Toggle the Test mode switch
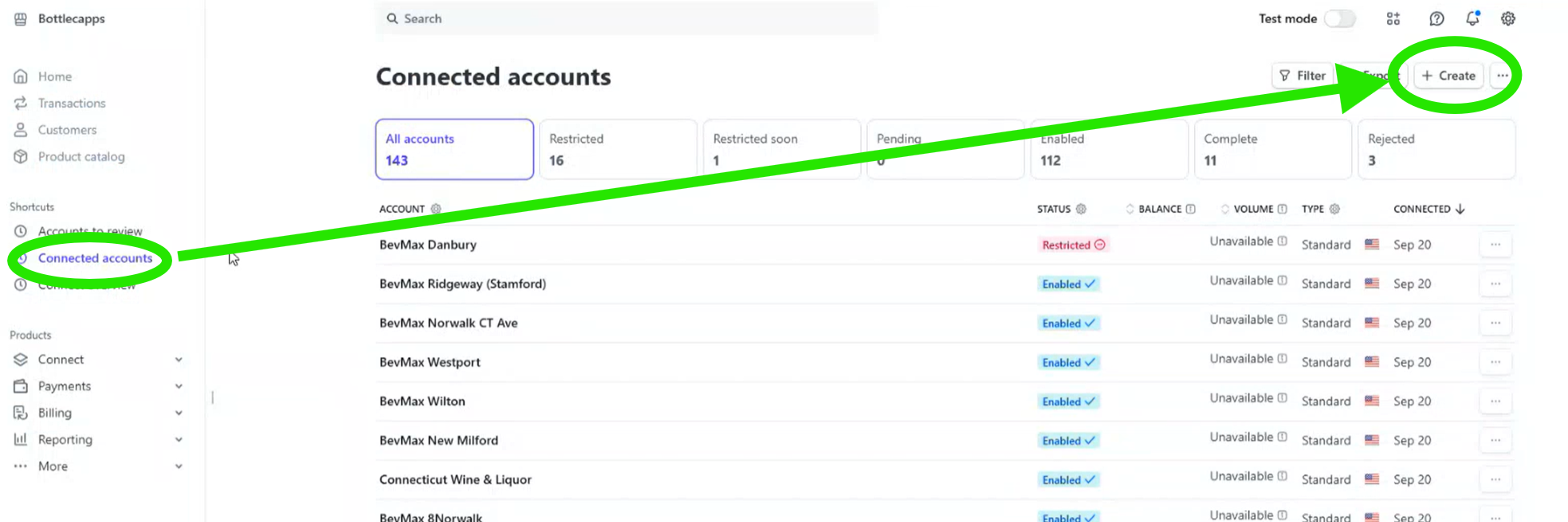This screenshot has height=522, width=1568. click(1340, 18)
